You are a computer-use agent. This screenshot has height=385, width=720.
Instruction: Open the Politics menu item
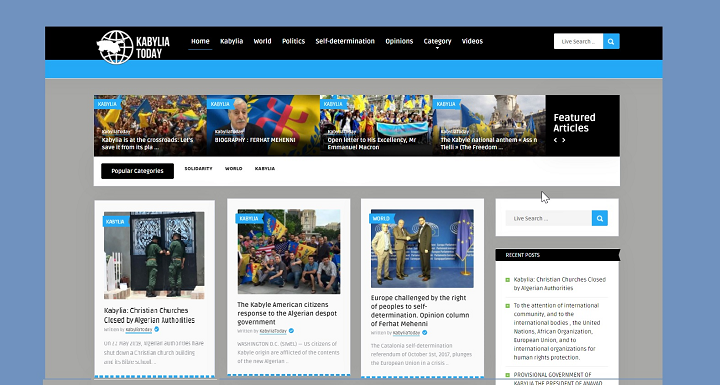(293, 41)
